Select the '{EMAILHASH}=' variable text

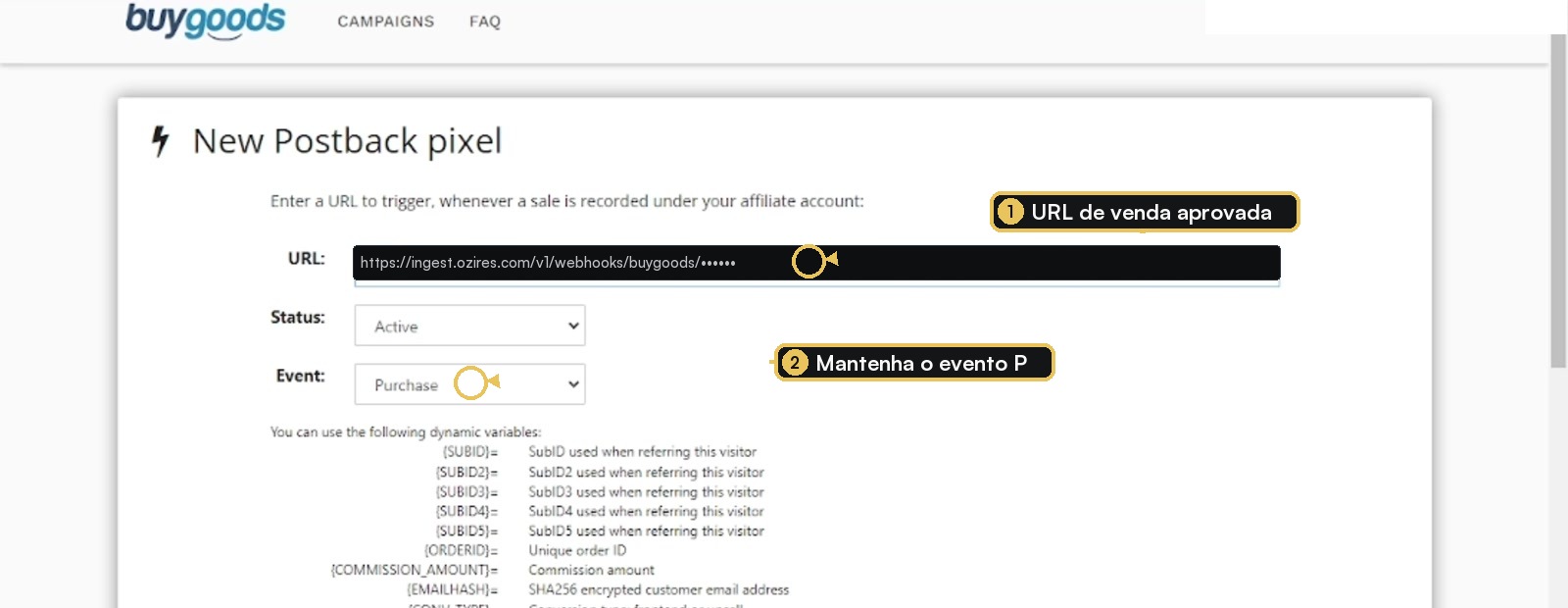(453, 590)
